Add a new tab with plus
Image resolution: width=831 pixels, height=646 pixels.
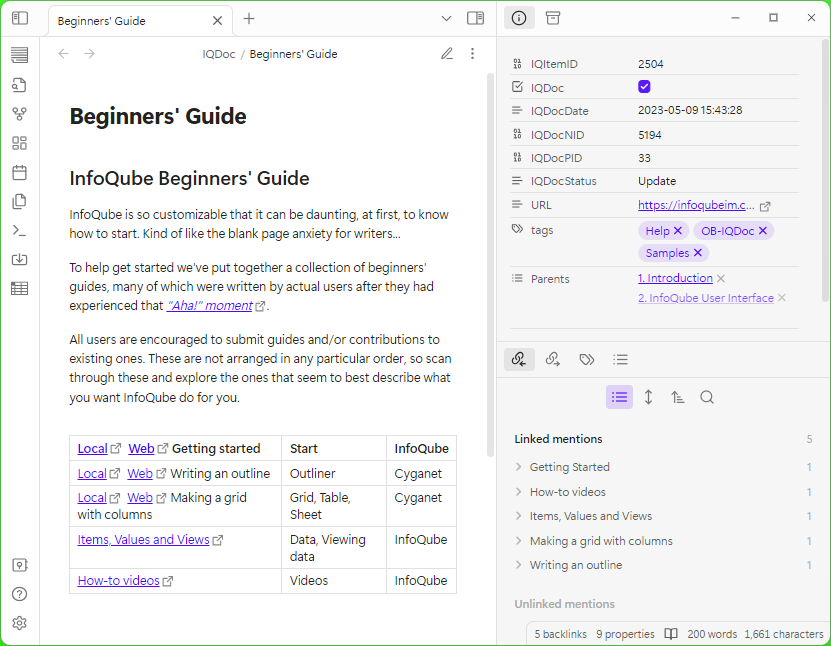[249, 19]
